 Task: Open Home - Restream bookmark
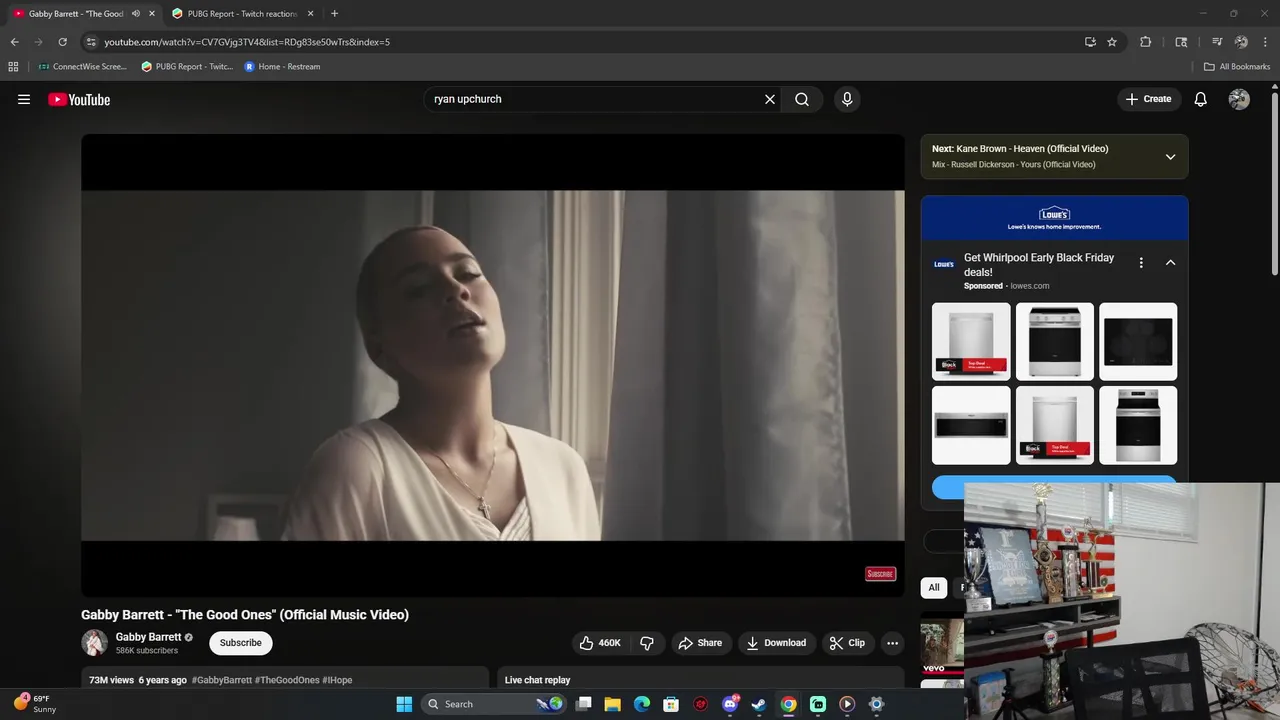tap(283, 67)
